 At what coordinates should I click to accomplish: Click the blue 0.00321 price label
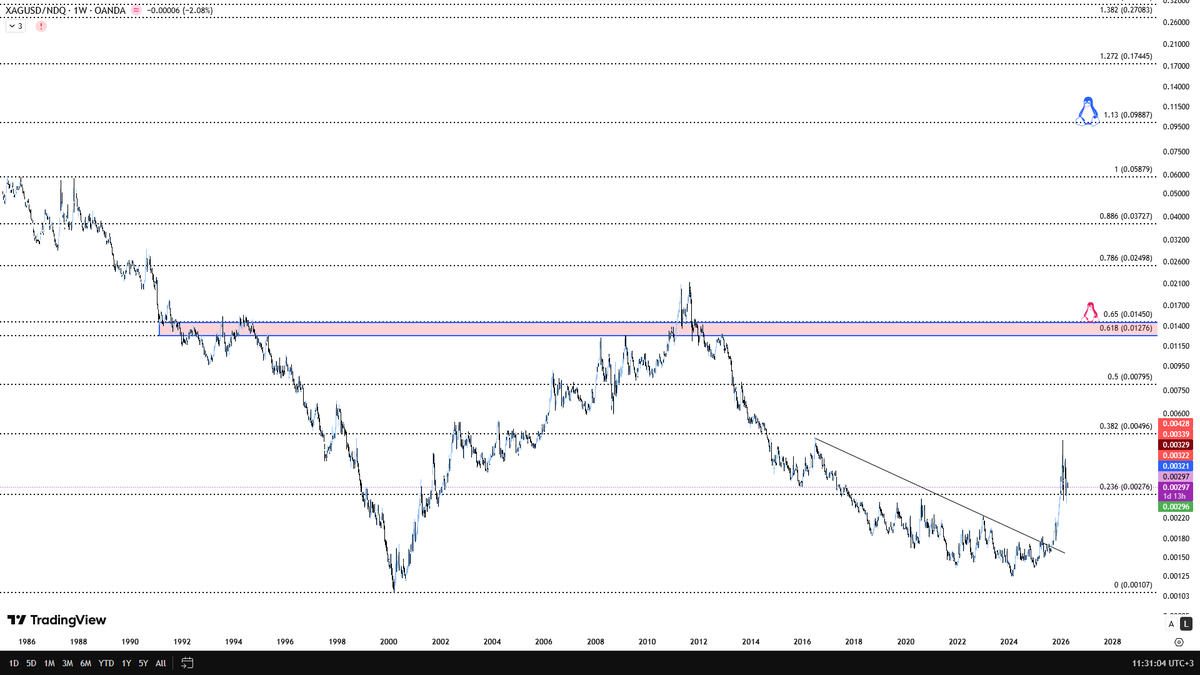click(1174, 466)
